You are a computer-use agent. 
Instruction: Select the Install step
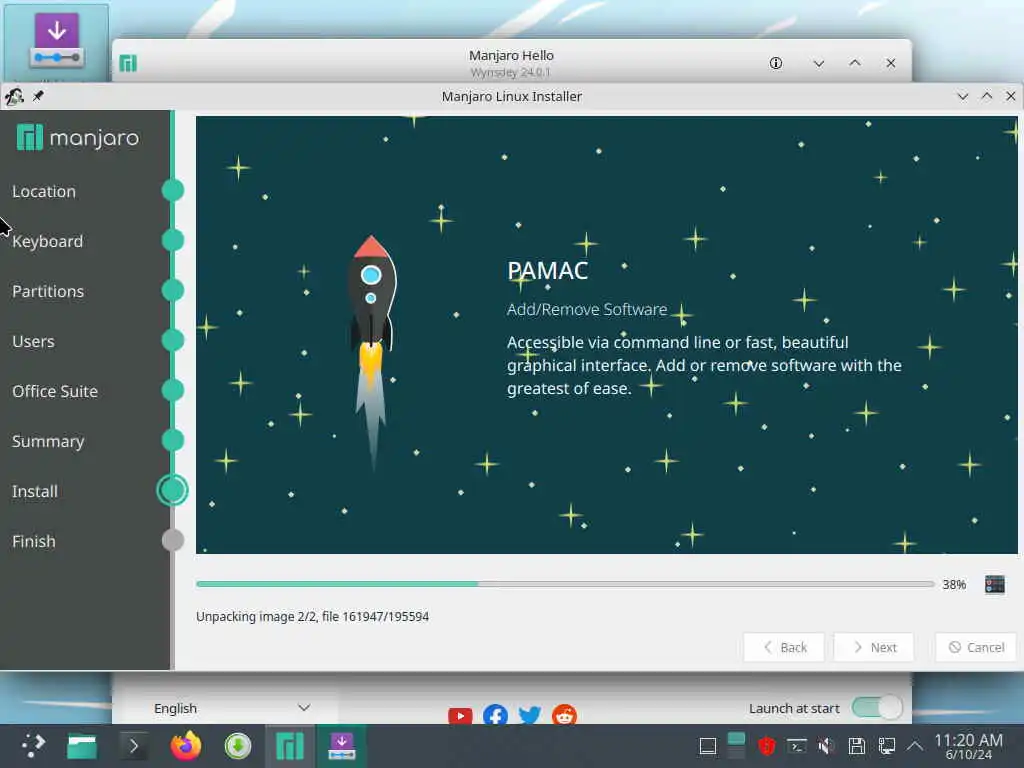(35, 491)
